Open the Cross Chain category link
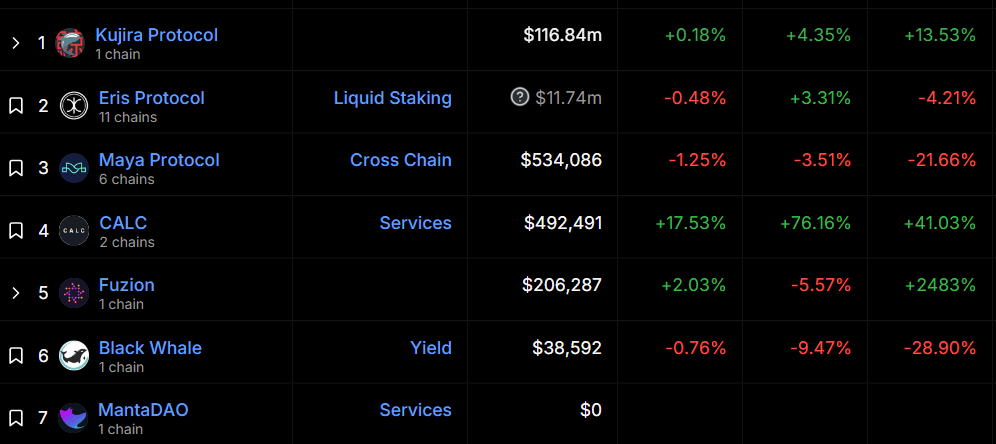The image size is (996, 444). [x=400, y=160]
